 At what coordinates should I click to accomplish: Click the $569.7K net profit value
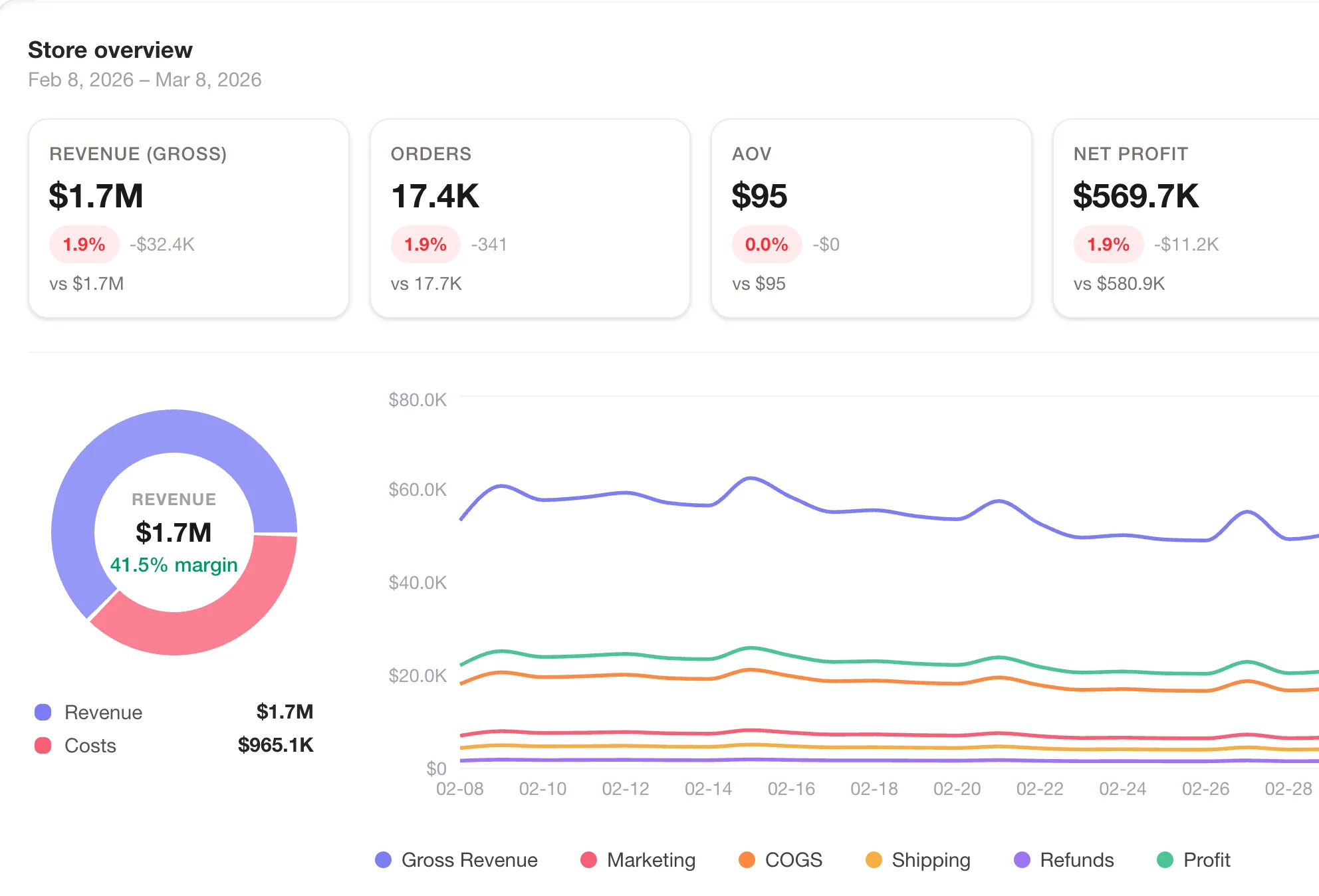(1136, 196)
